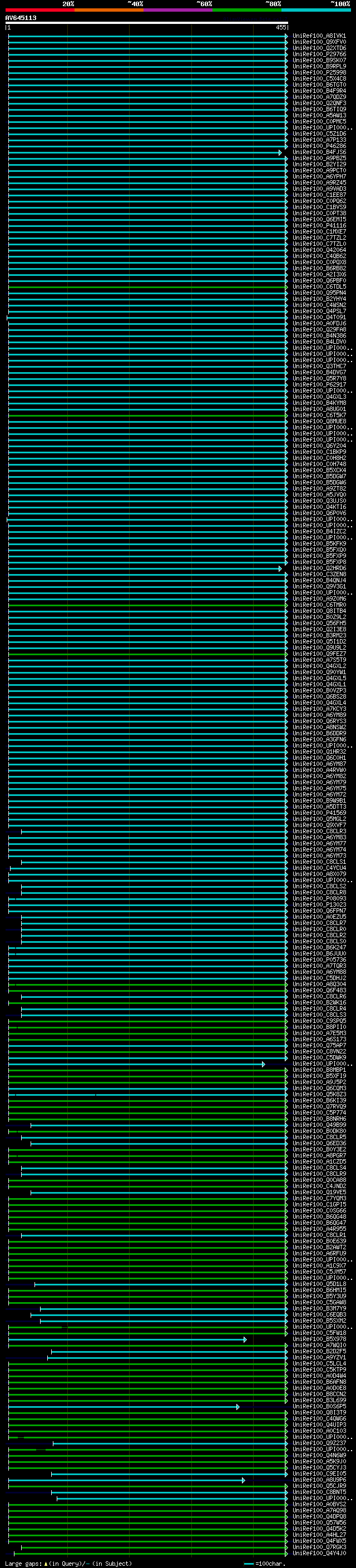Select the UniRef100_Q8MUE8 label

coord(319,421)
